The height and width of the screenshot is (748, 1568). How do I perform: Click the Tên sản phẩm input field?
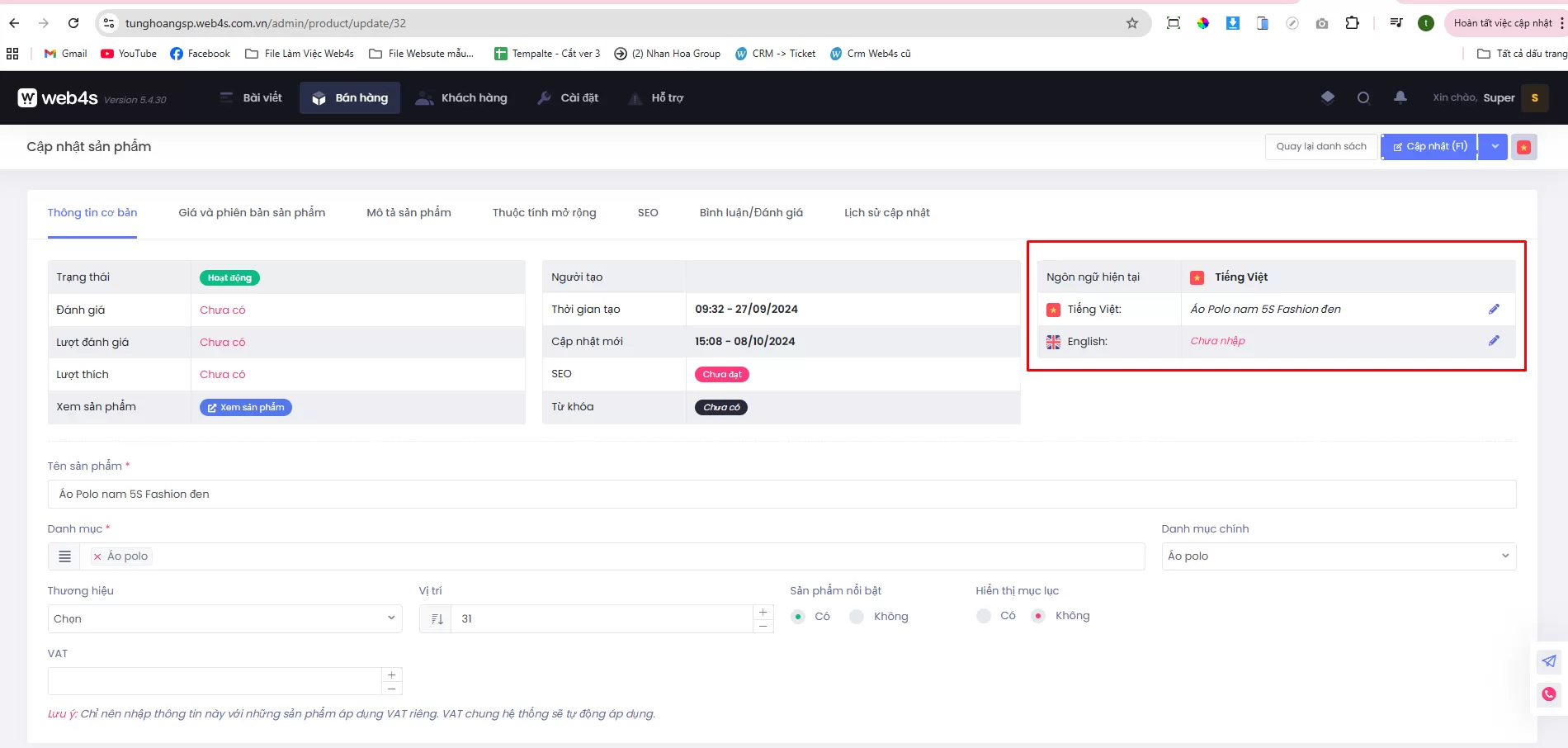781,495
